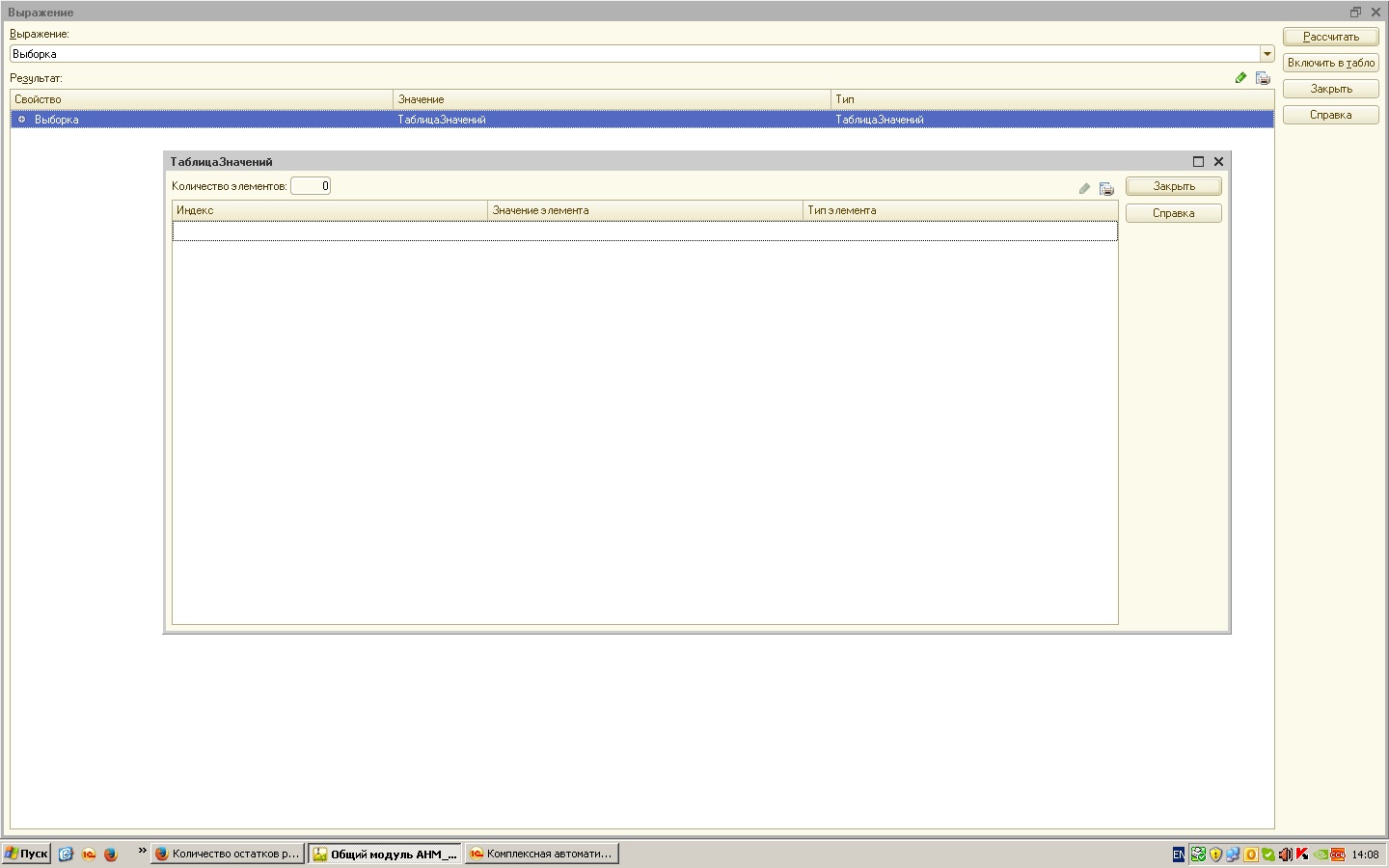Click the print icon above the main results table

1263,78
